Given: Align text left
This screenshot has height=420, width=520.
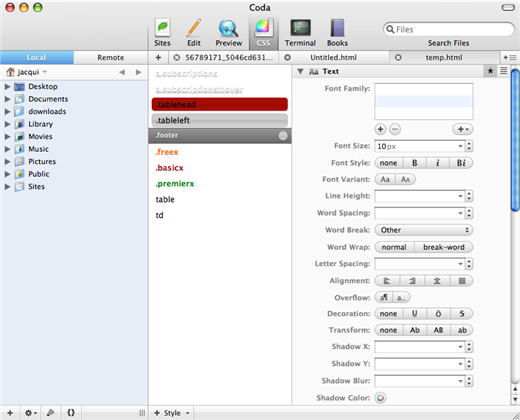Looking at the screenshot, I should coord(387,281).
